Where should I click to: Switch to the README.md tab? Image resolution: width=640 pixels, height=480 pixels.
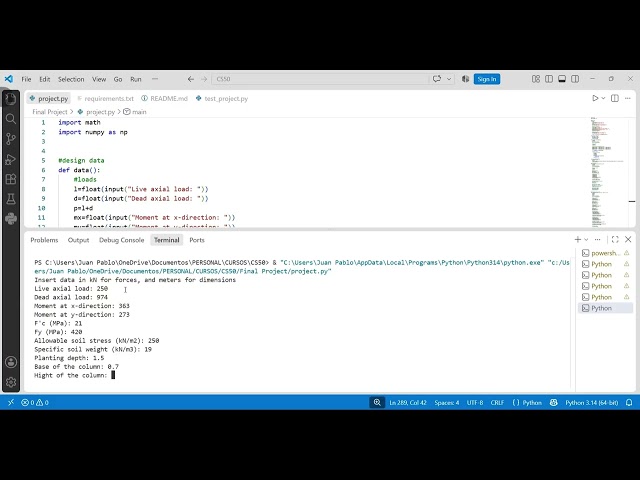click(x=164, y=98)
